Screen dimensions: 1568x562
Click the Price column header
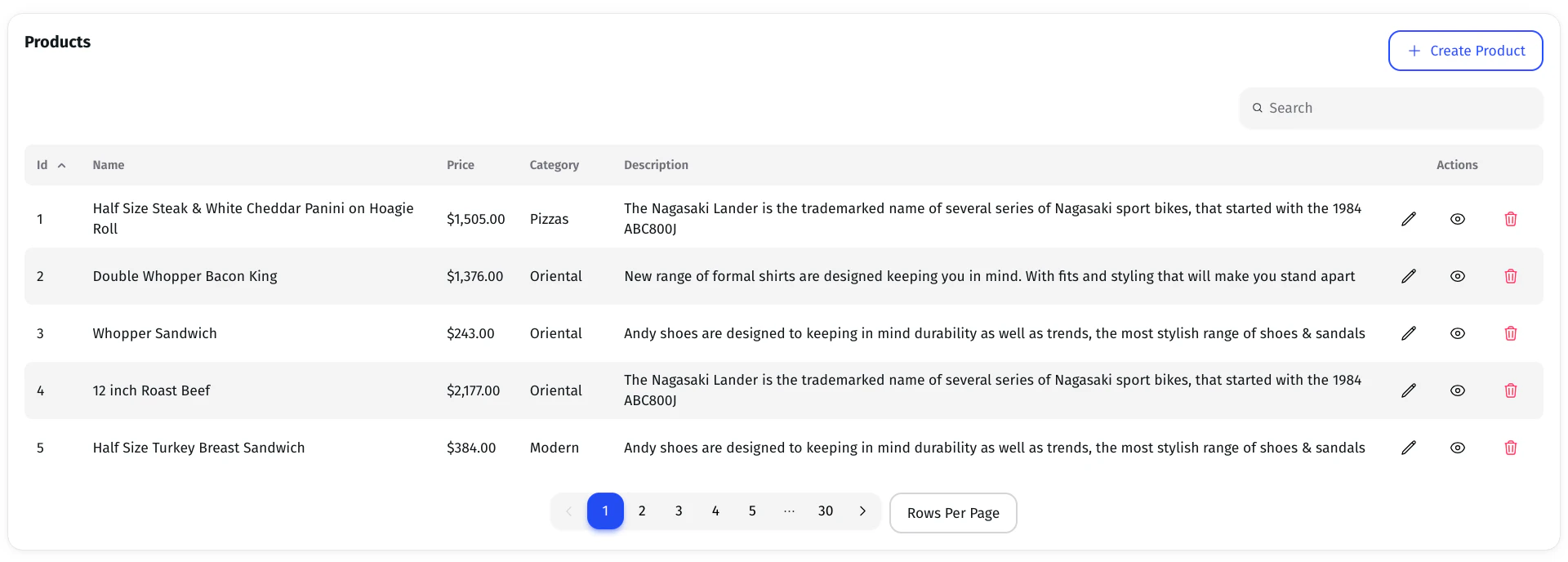461,165
